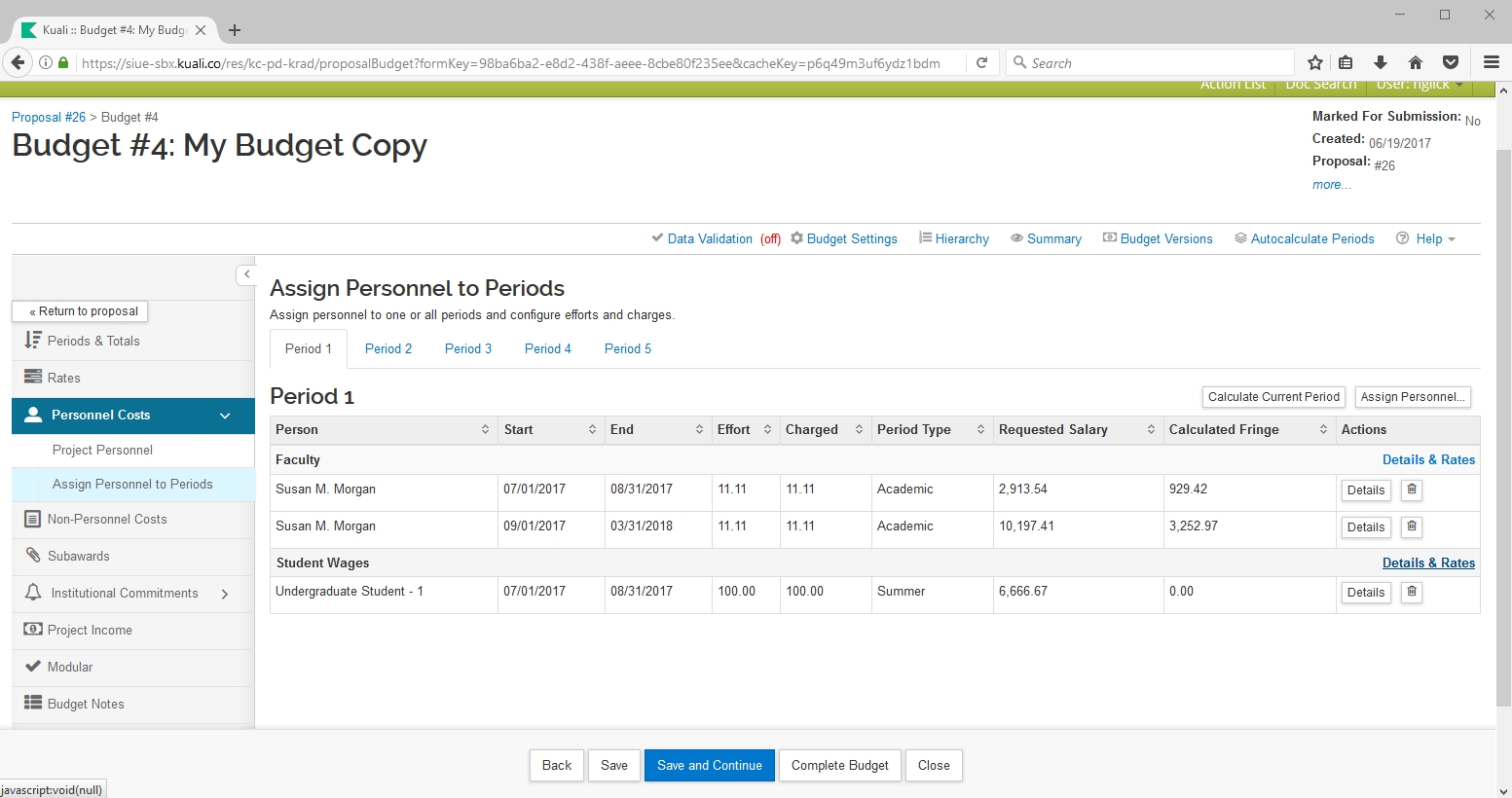Bookmark this page with star icon

1315,63
